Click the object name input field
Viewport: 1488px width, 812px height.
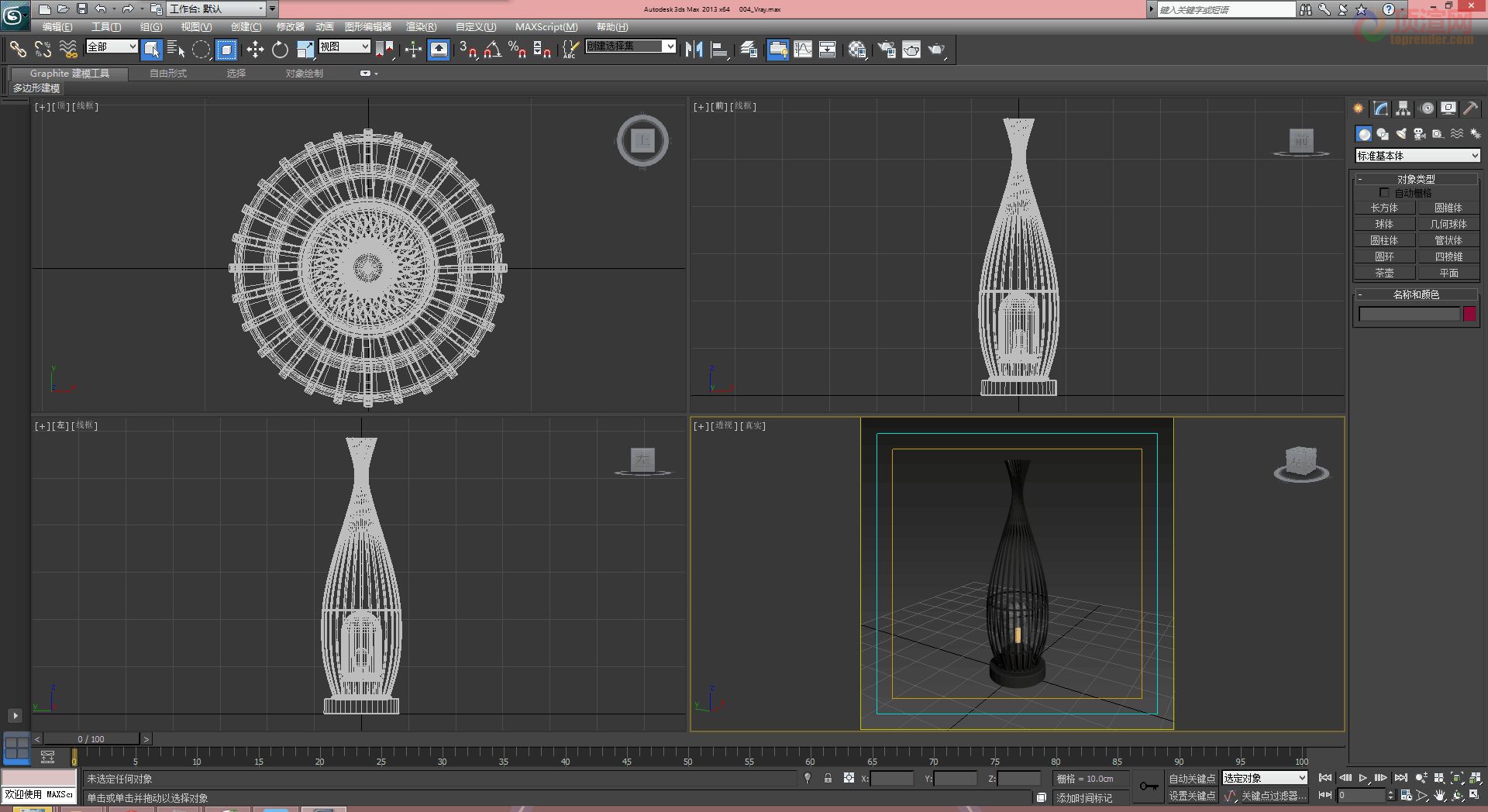tap(1409, 314)
